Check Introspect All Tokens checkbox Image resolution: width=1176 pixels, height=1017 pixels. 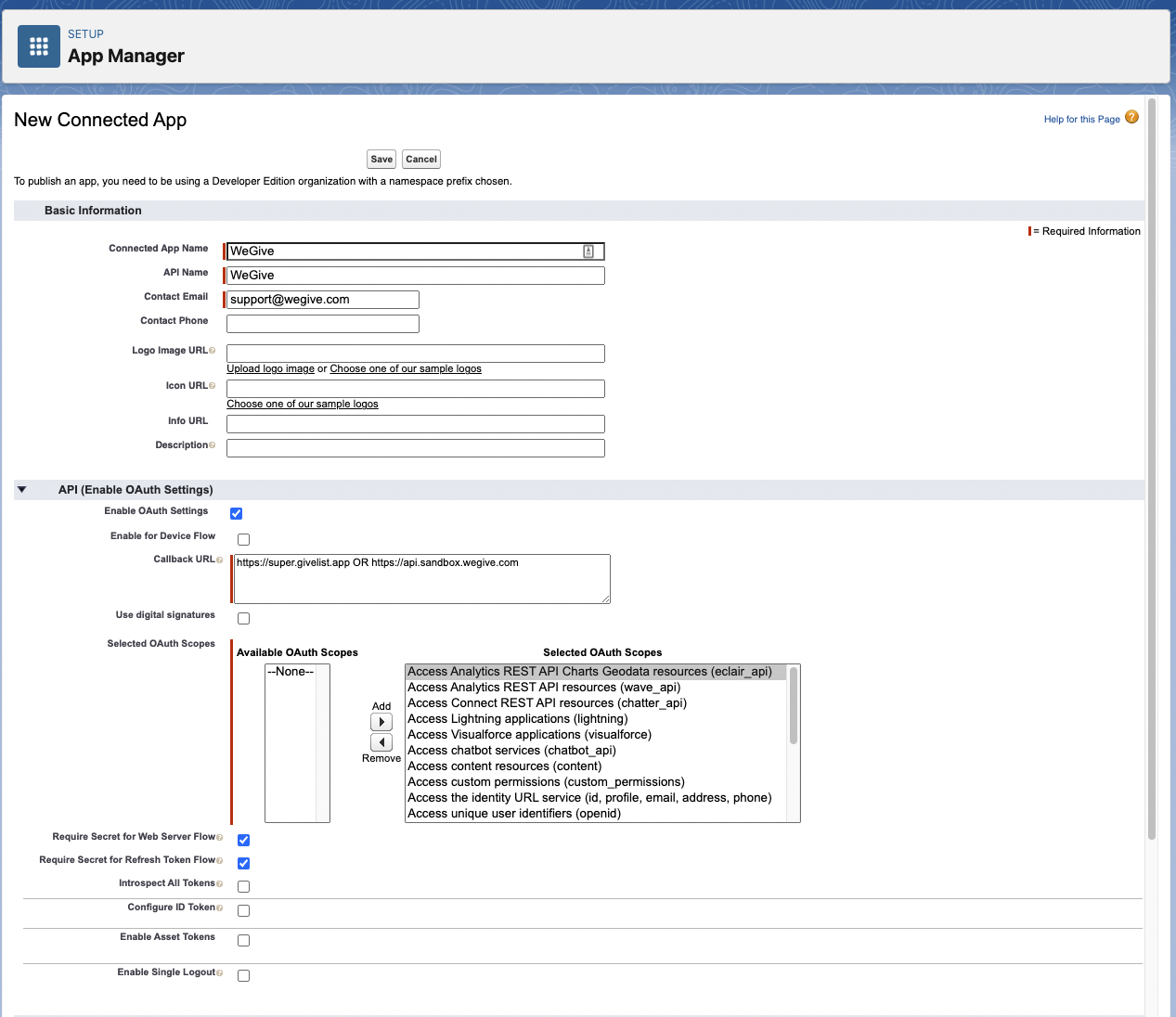coord(244,886)
